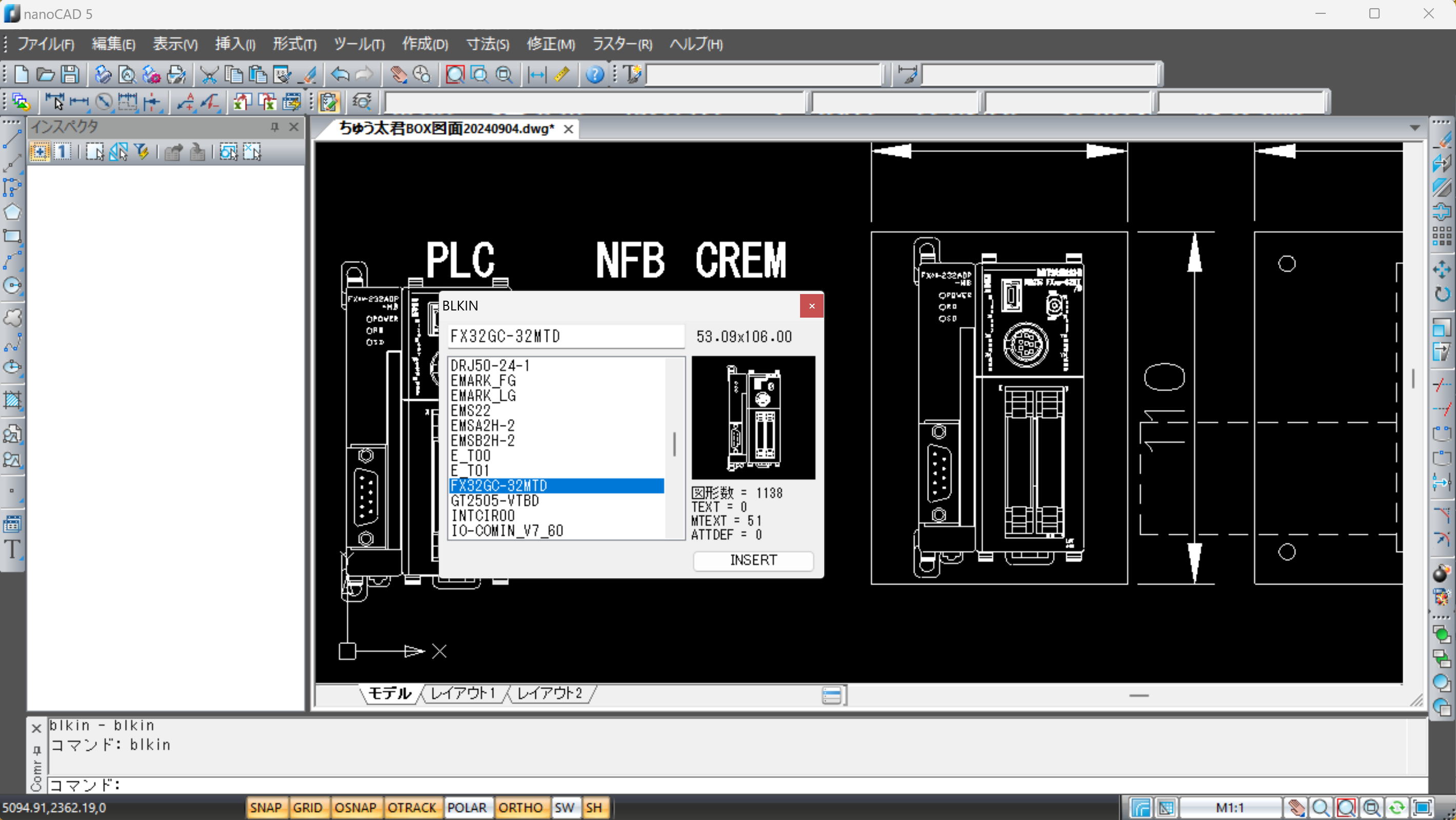Click the INSERT button in BLKIN
Screen dimensions: 1456x820
753,560
